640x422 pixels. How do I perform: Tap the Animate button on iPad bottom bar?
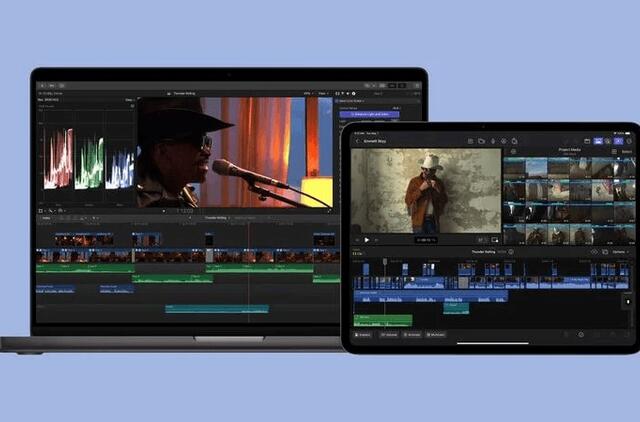[412, 334]
